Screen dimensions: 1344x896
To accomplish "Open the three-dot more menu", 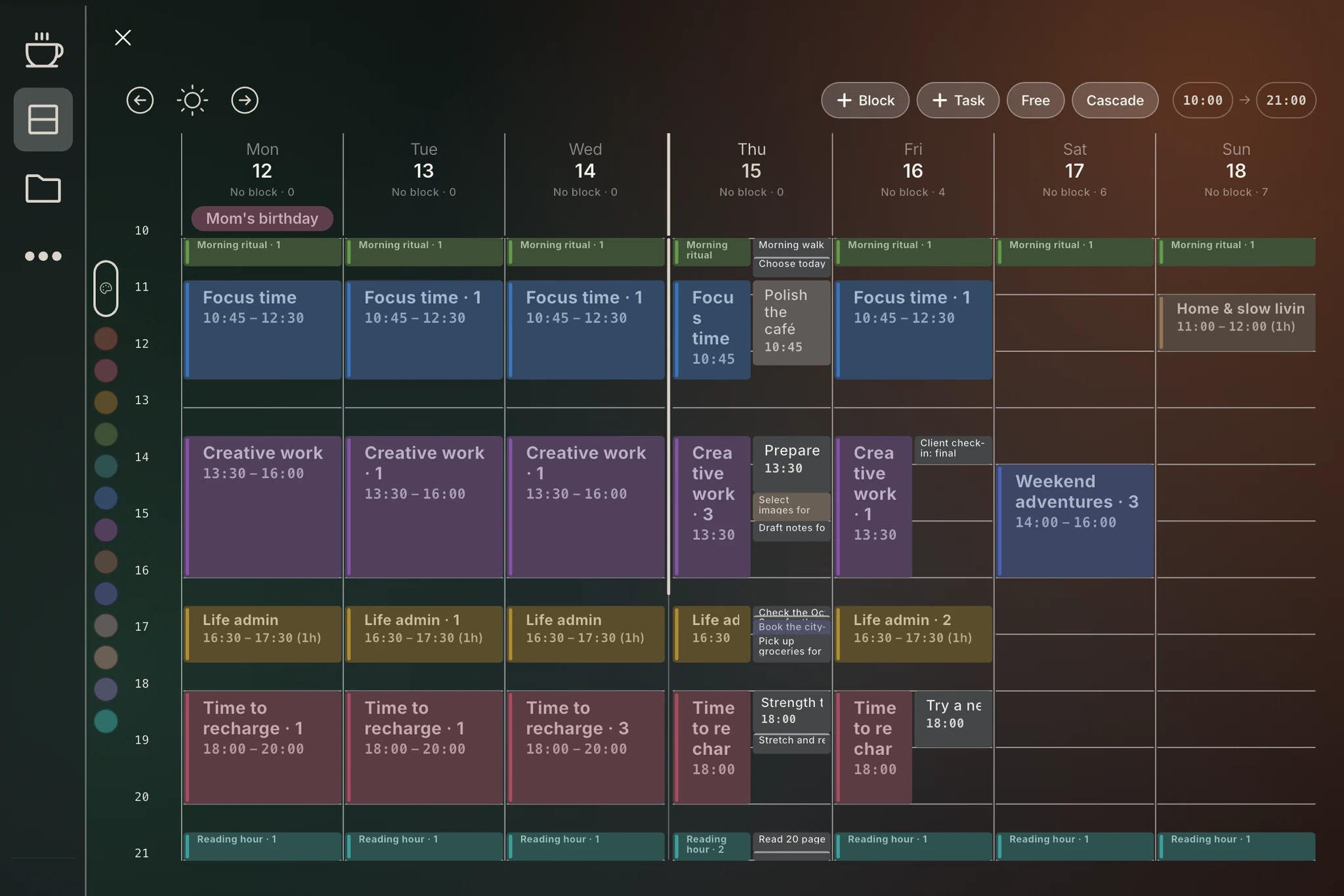I will (43, 256).
